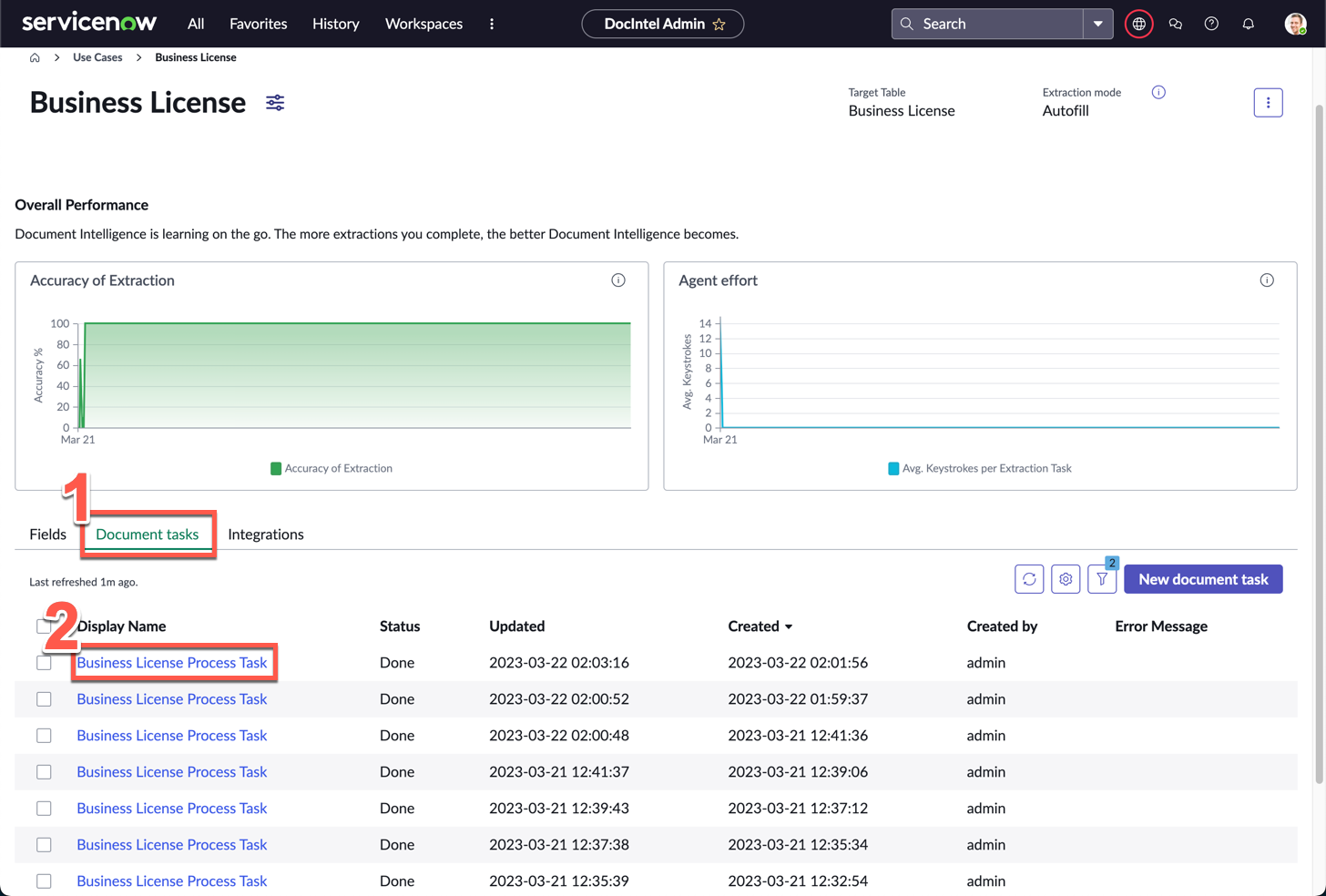Select the checkbox for task created 12:32:54

(44, 881)
